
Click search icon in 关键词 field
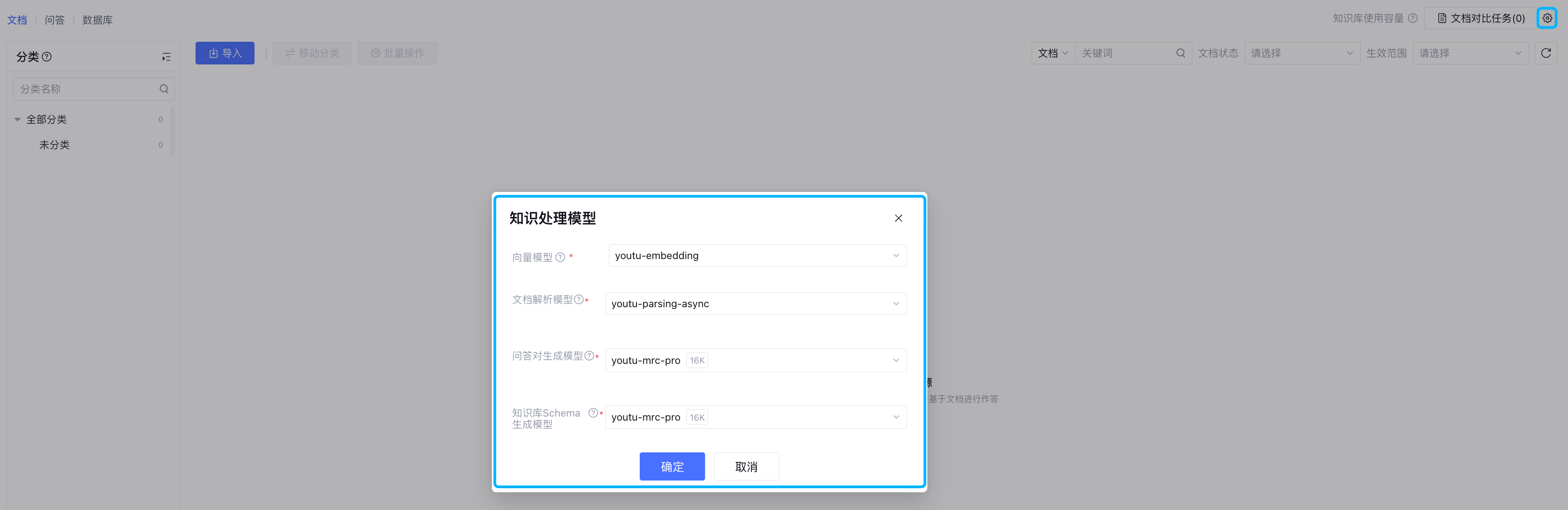(1180, 53)
